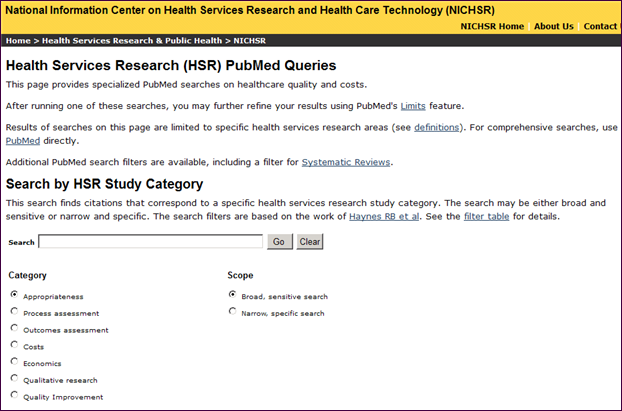Set scope to Narrow, specific search
The height and width of the screenshot is (411, 622).
pos(232,311)
